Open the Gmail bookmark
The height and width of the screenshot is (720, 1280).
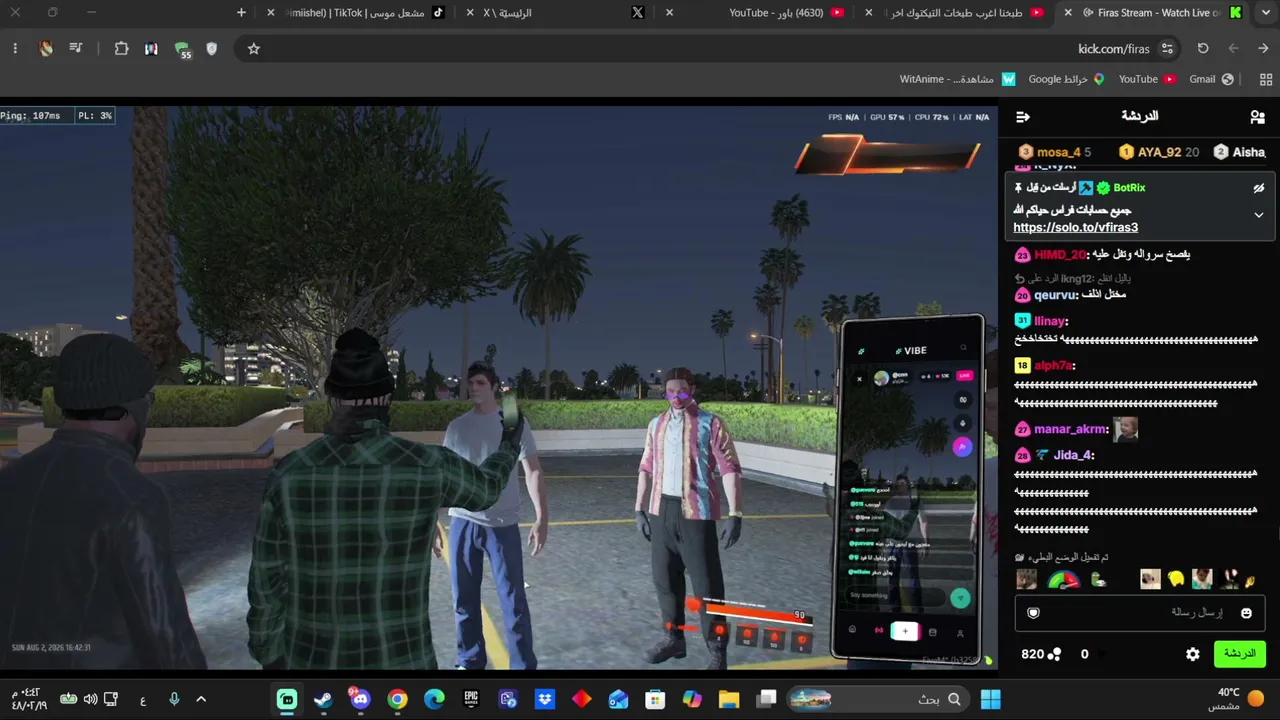click(x=1210, y=79)
